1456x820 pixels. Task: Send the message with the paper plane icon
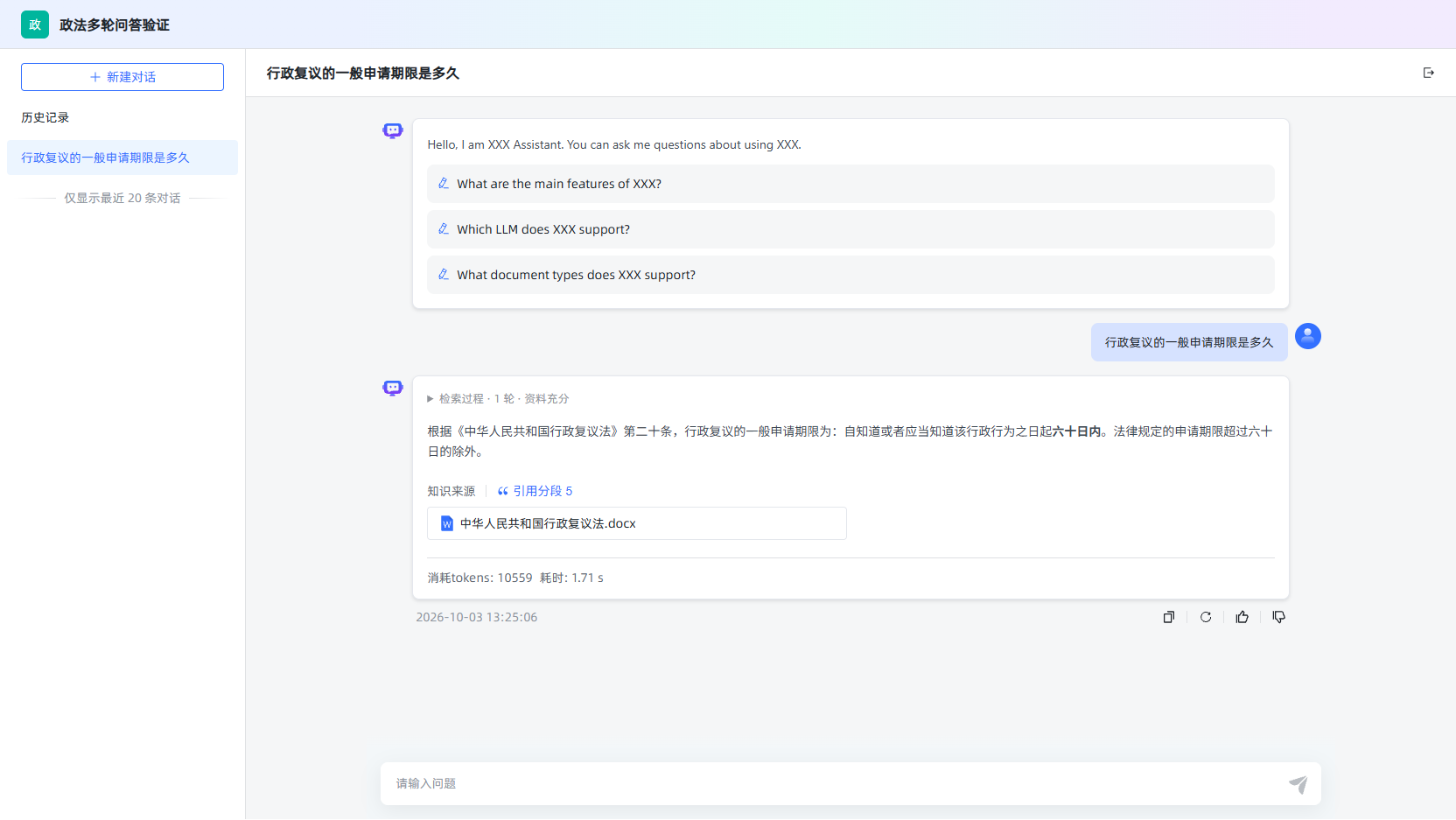[x=1298, y=784]
